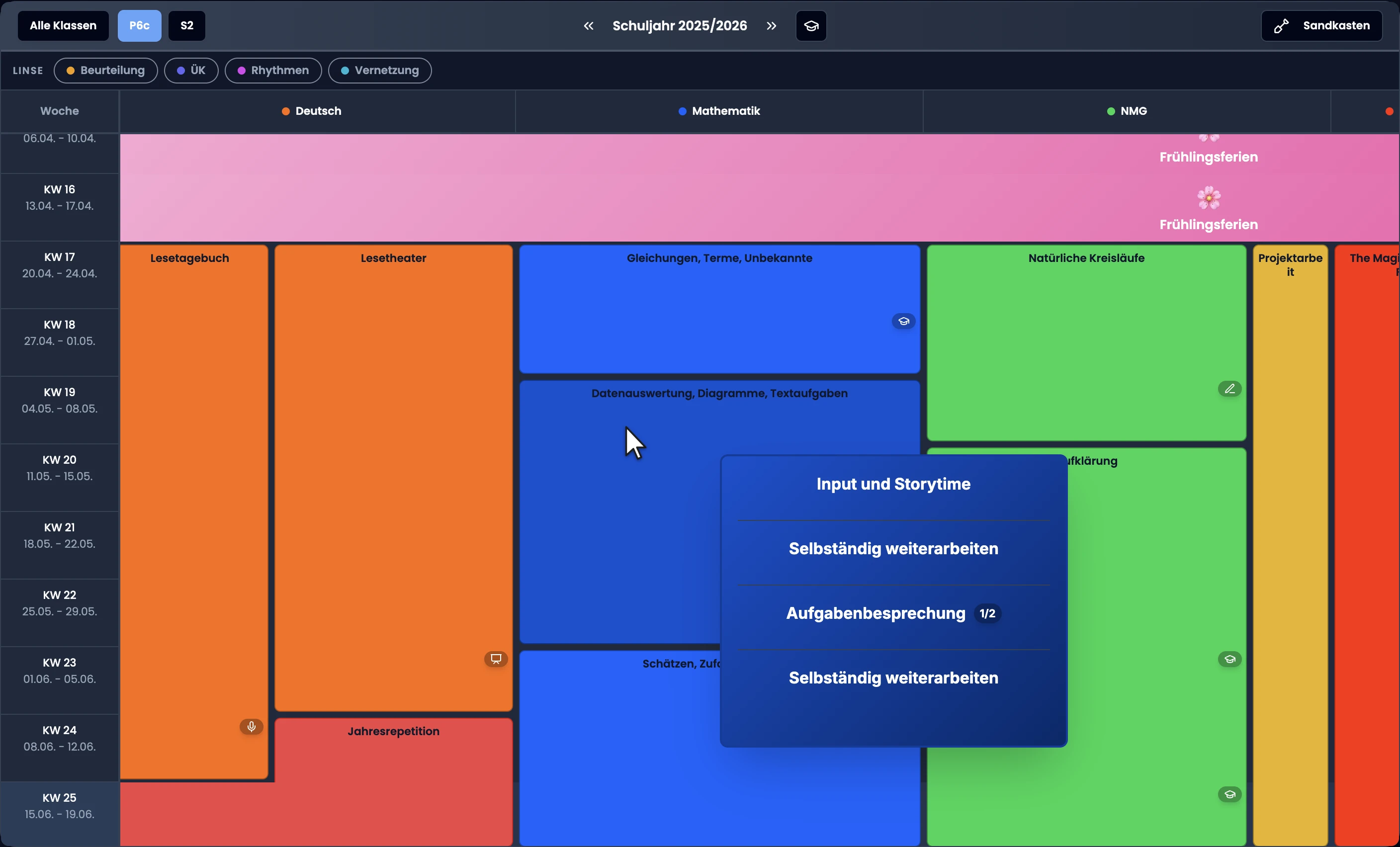Click the Woche column header
Viewport: 1400px width, 847px height.
(x=60, y=111)
